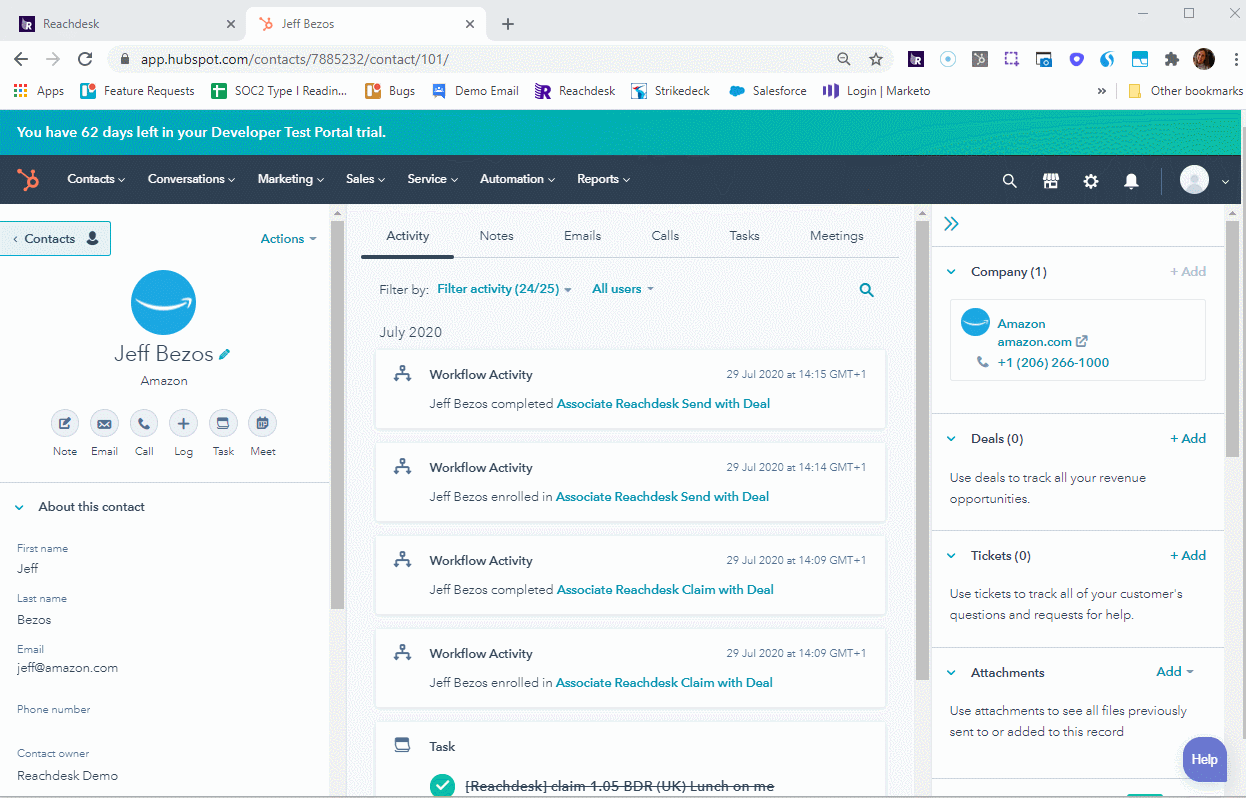This screenshot has width=1246, height=798.
Task: Open the Actions dropdown
Action: tap(289, 239)
